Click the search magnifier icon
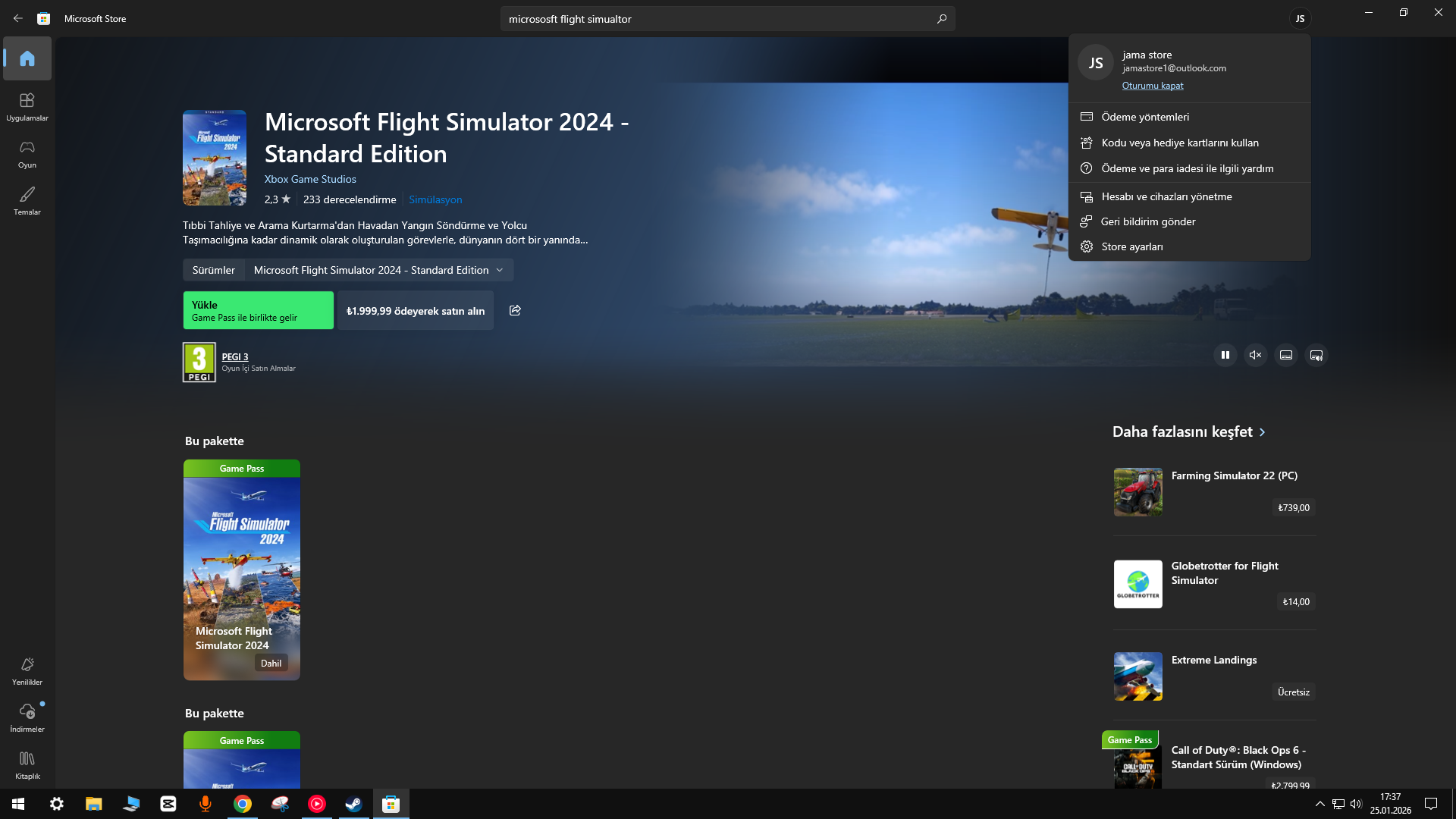The height and width of the screenshot is (819, 1456). point(942,19)
